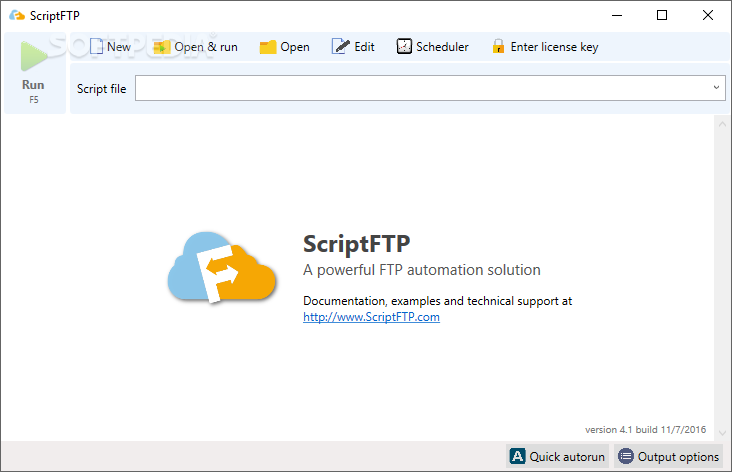The image size is (732, 472).
Task: Select Enter license key
Action: [545, 47]
